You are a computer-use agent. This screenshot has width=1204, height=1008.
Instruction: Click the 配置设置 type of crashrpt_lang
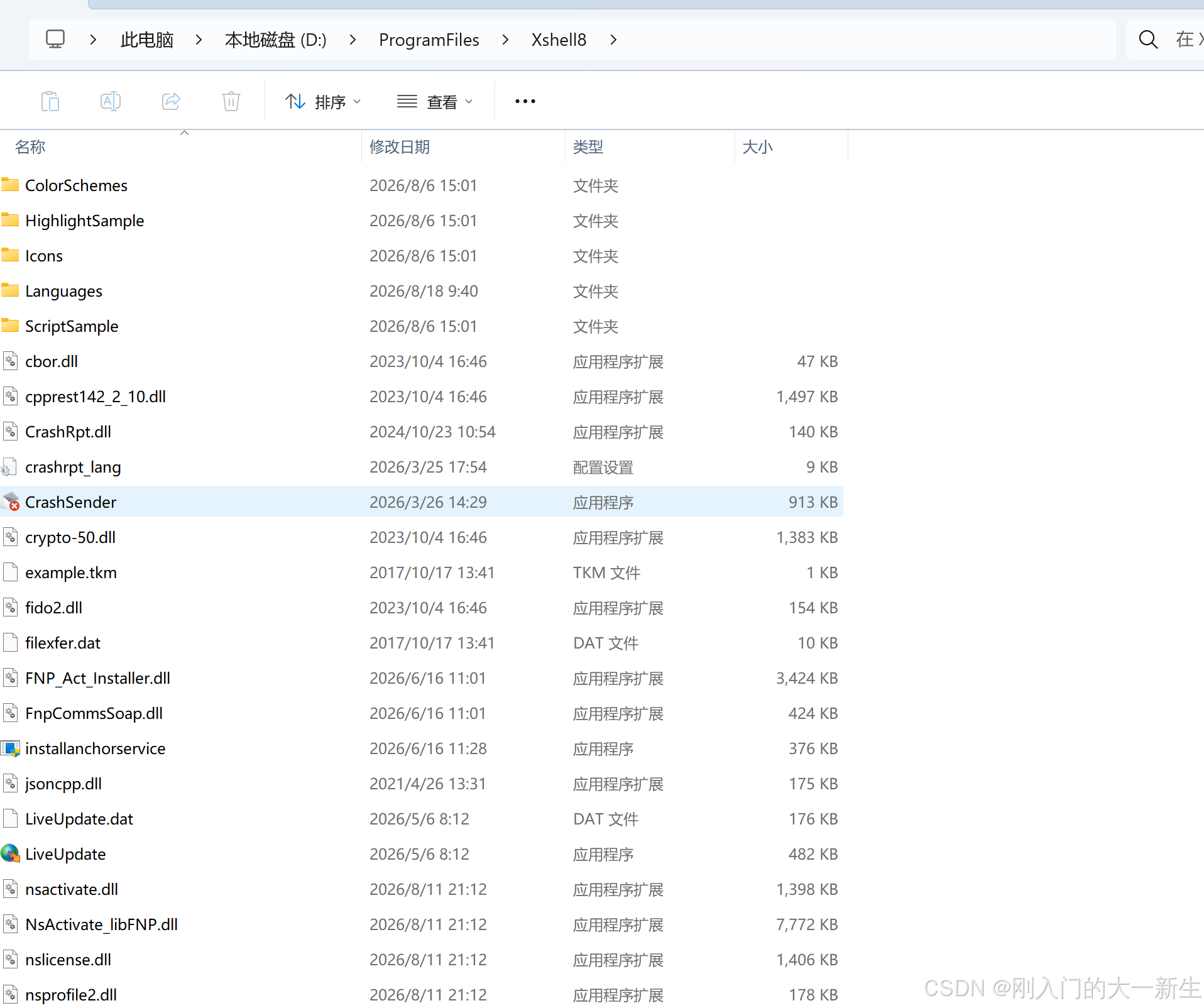pyautogui.click(x=603, y=467)
